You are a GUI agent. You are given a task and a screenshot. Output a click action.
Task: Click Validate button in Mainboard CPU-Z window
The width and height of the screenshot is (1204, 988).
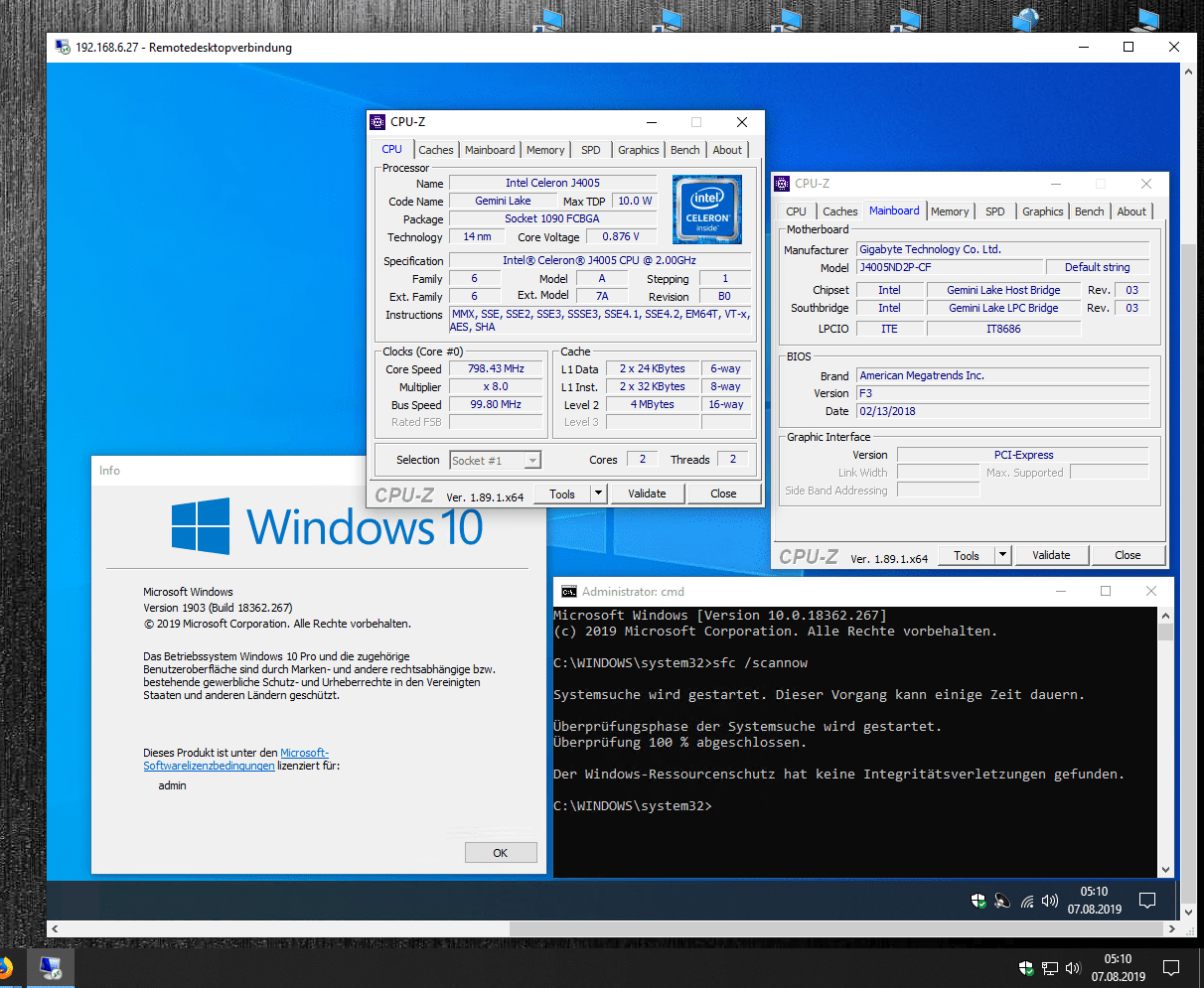1051,555
